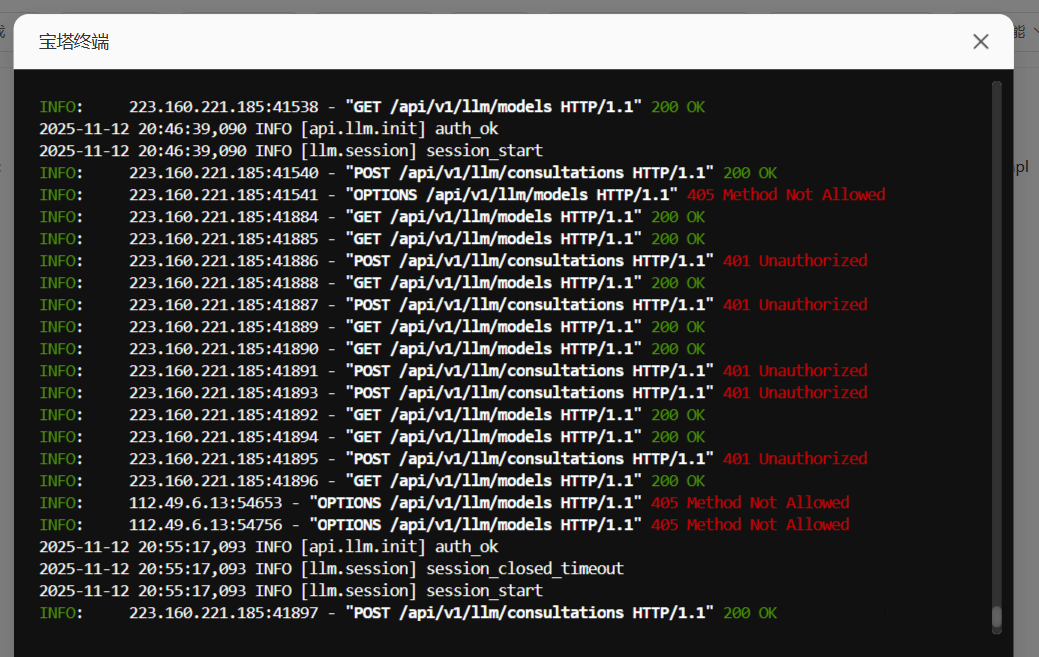Click GET models line with port 41885
Viewport: 1039px width, 657px height.
pyautogui.click(x=372, y=238)
